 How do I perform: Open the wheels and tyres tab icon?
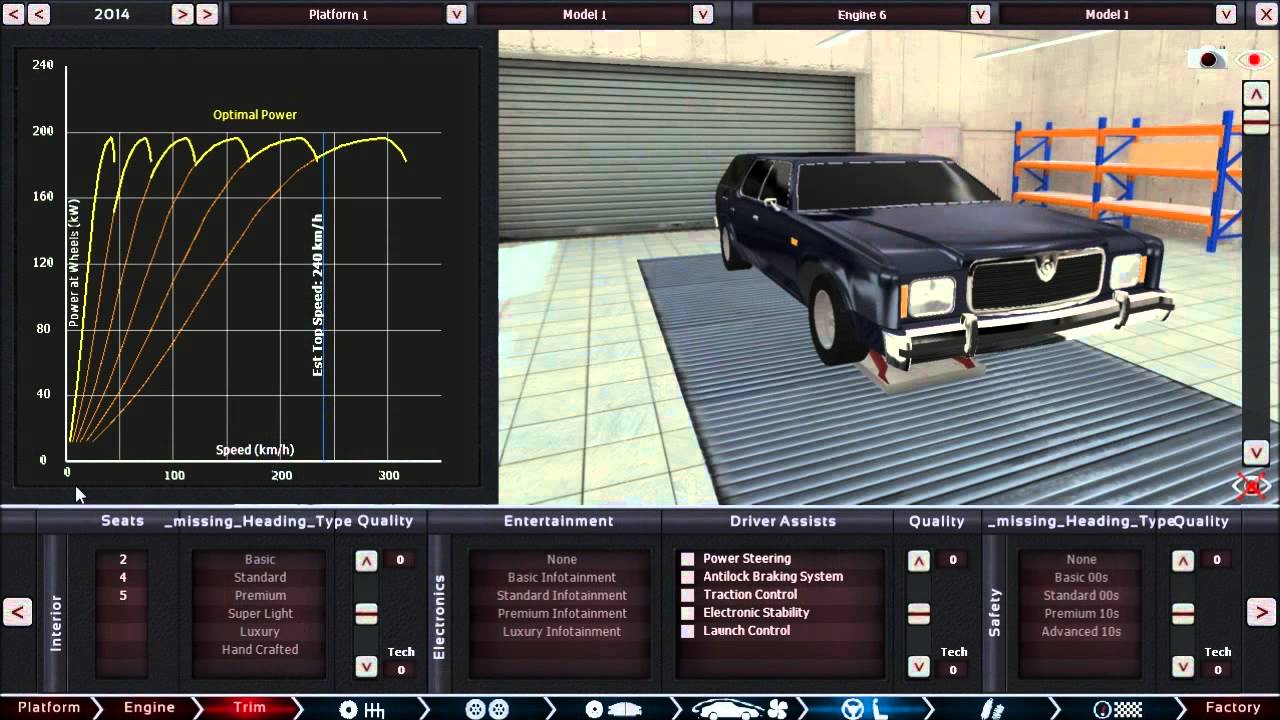tap(487, 709)
